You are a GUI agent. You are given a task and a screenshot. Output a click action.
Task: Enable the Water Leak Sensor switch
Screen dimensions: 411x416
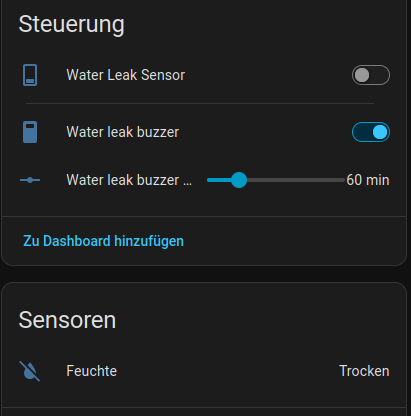371,75
